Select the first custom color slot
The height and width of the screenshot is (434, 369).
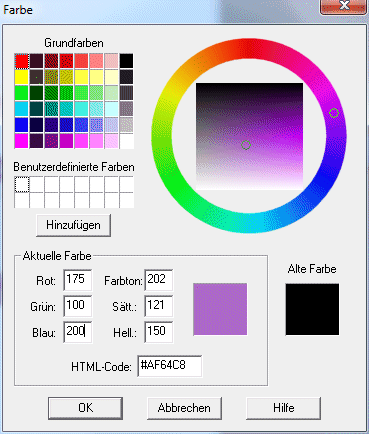point(22,184)
